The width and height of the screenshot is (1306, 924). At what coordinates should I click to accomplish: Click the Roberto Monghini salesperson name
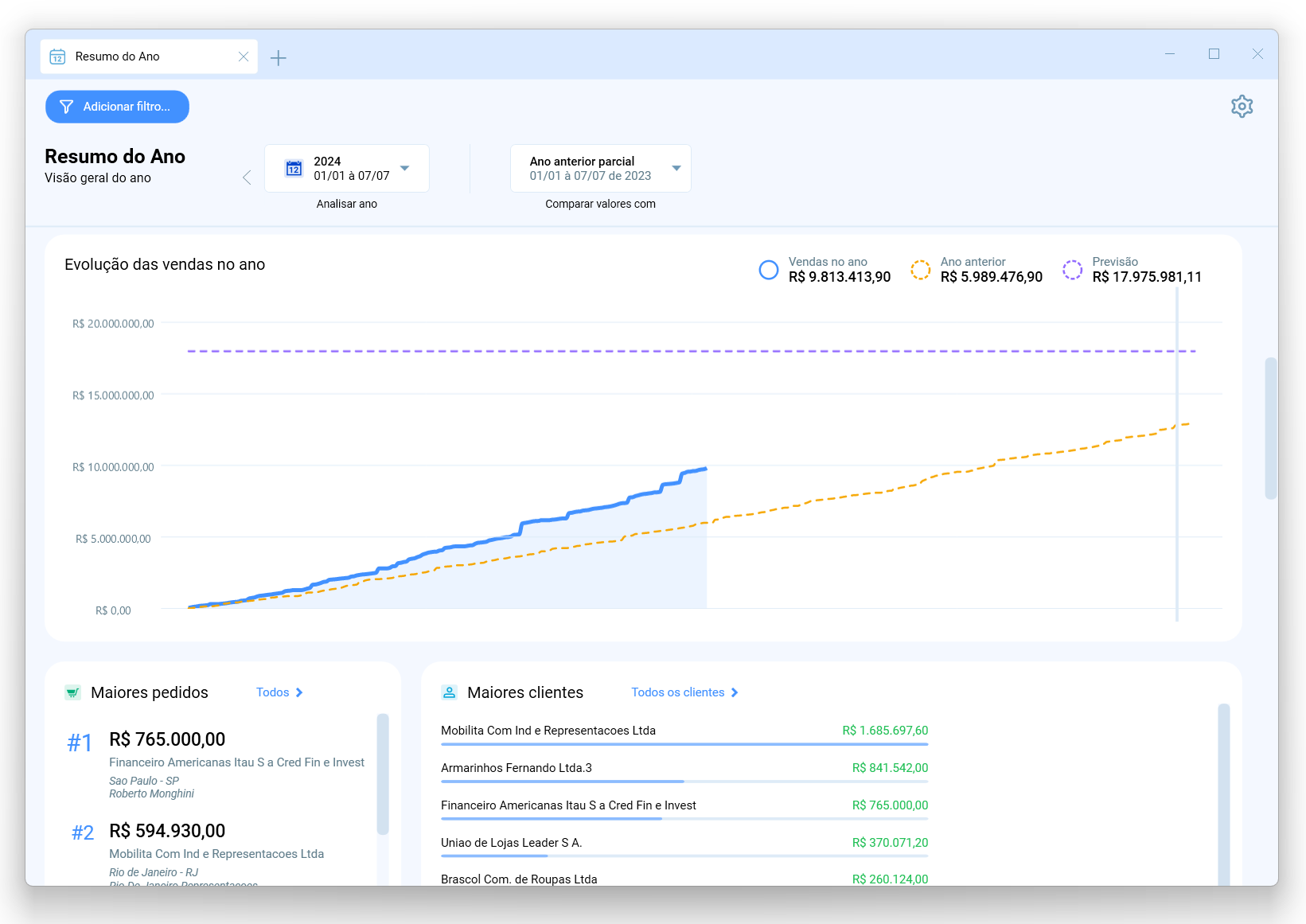151,793
